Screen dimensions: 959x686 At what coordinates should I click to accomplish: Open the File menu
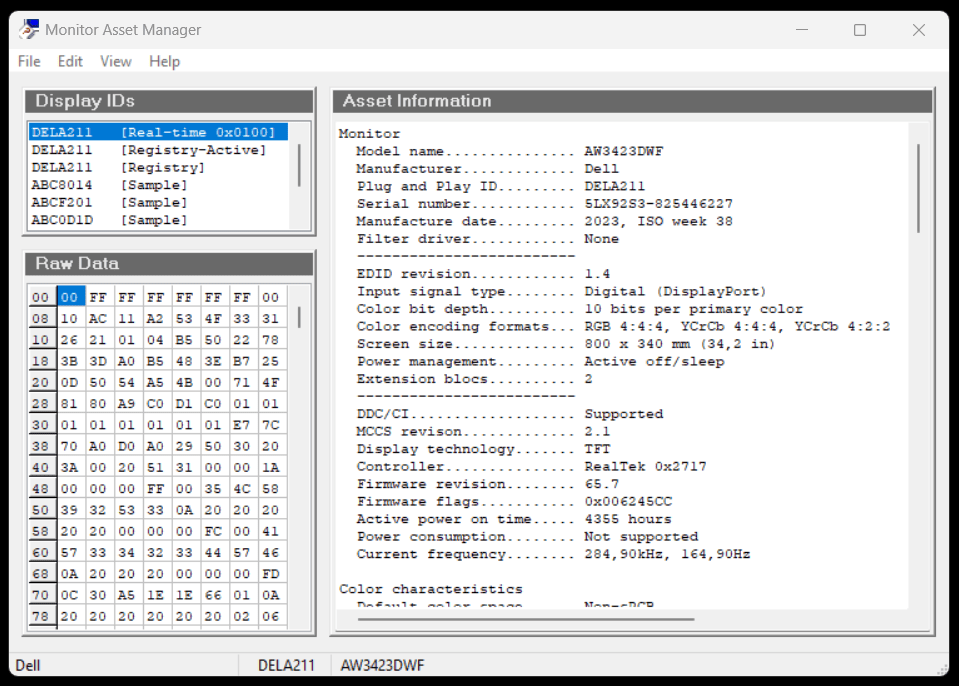[29, 61]
